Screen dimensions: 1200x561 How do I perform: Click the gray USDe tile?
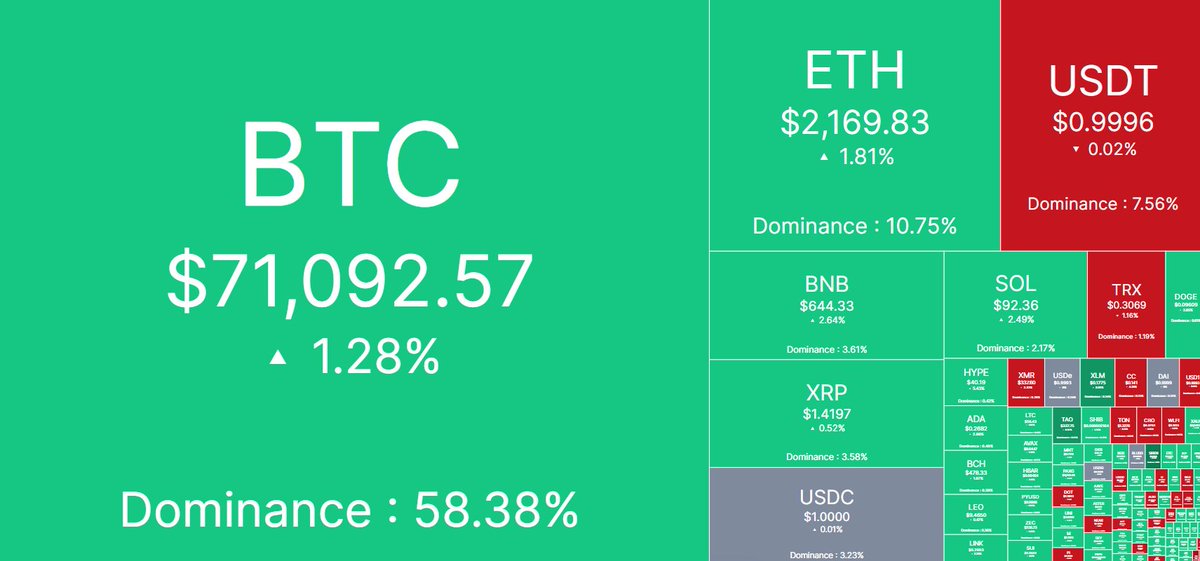coord(1063,383)
